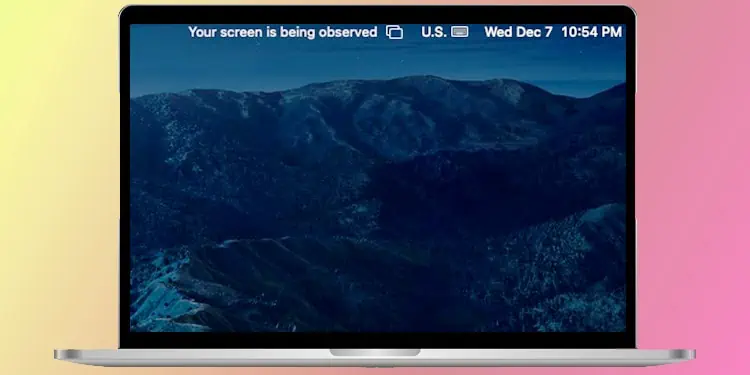Open the U.S. input source menu
The width and height of the screenshot is (750, 375).
coord(434,32)
